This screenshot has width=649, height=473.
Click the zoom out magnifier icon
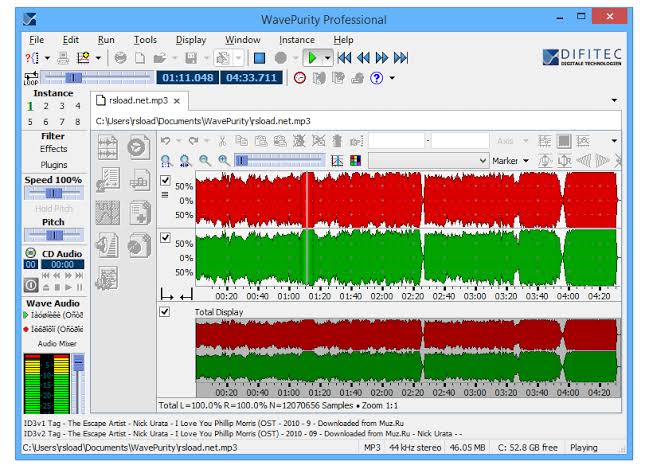point(204,161)
